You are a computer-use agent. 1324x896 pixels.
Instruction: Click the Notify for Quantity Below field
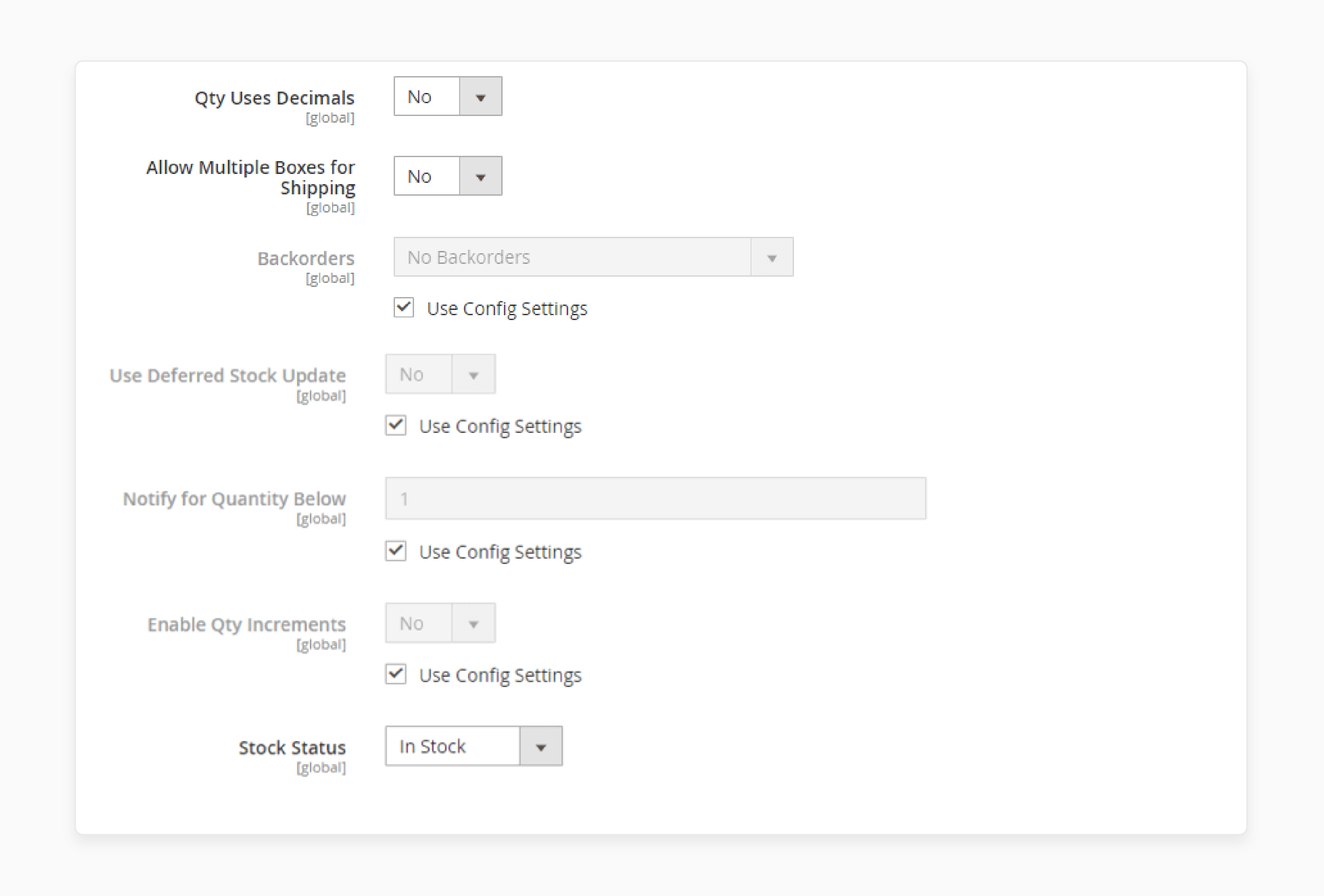(656, 498)
